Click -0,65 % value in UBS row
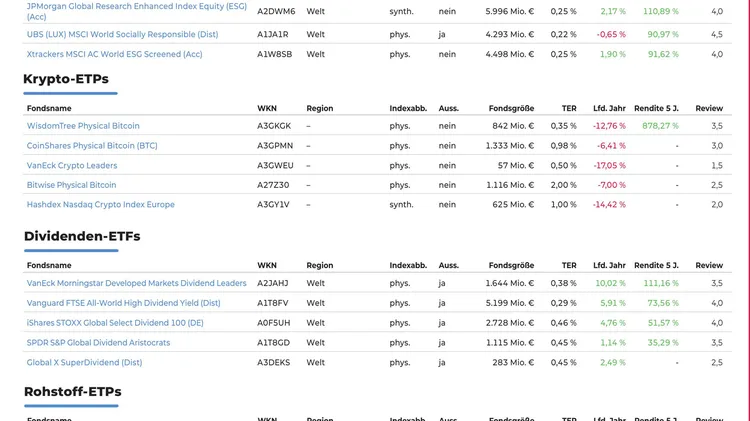This screenshot has width=750, height=421. 611,34
